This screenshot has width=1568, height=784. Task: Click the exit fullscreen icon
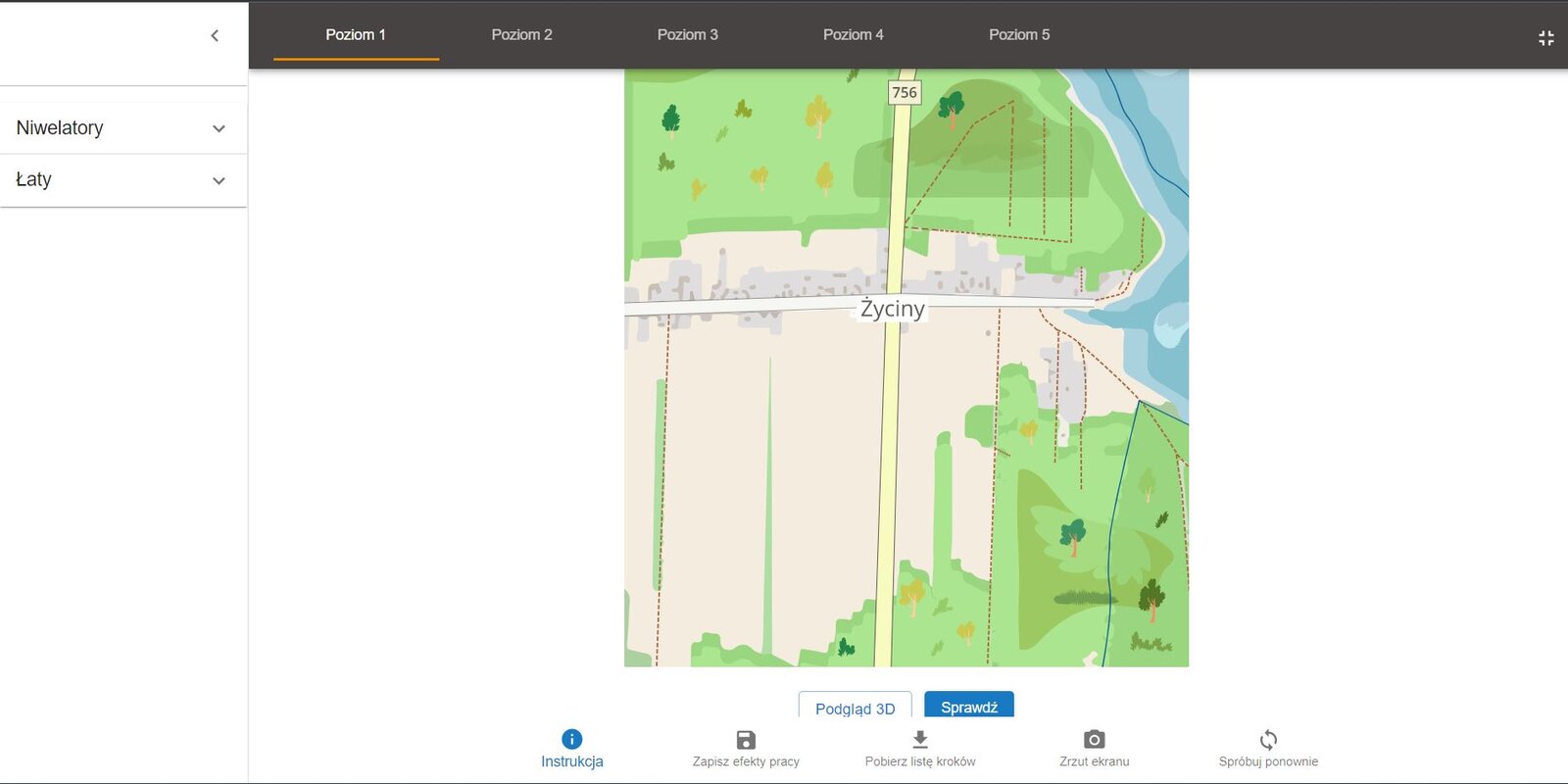(1545, 38)
